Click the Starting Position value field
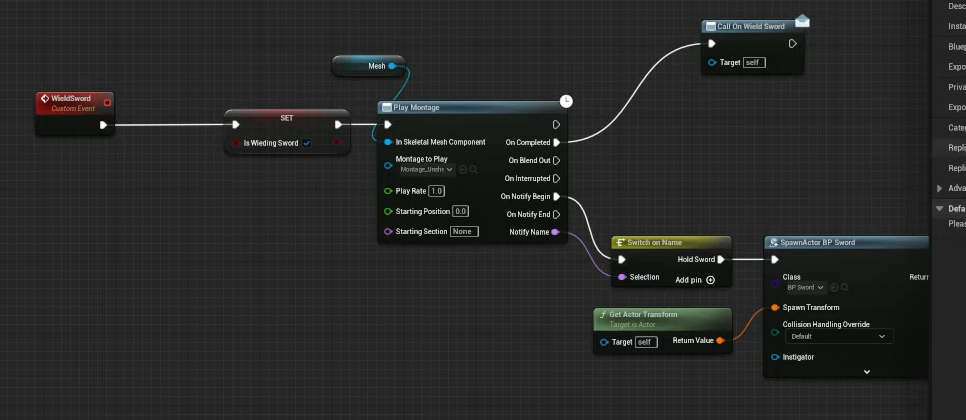 (460, 211)
